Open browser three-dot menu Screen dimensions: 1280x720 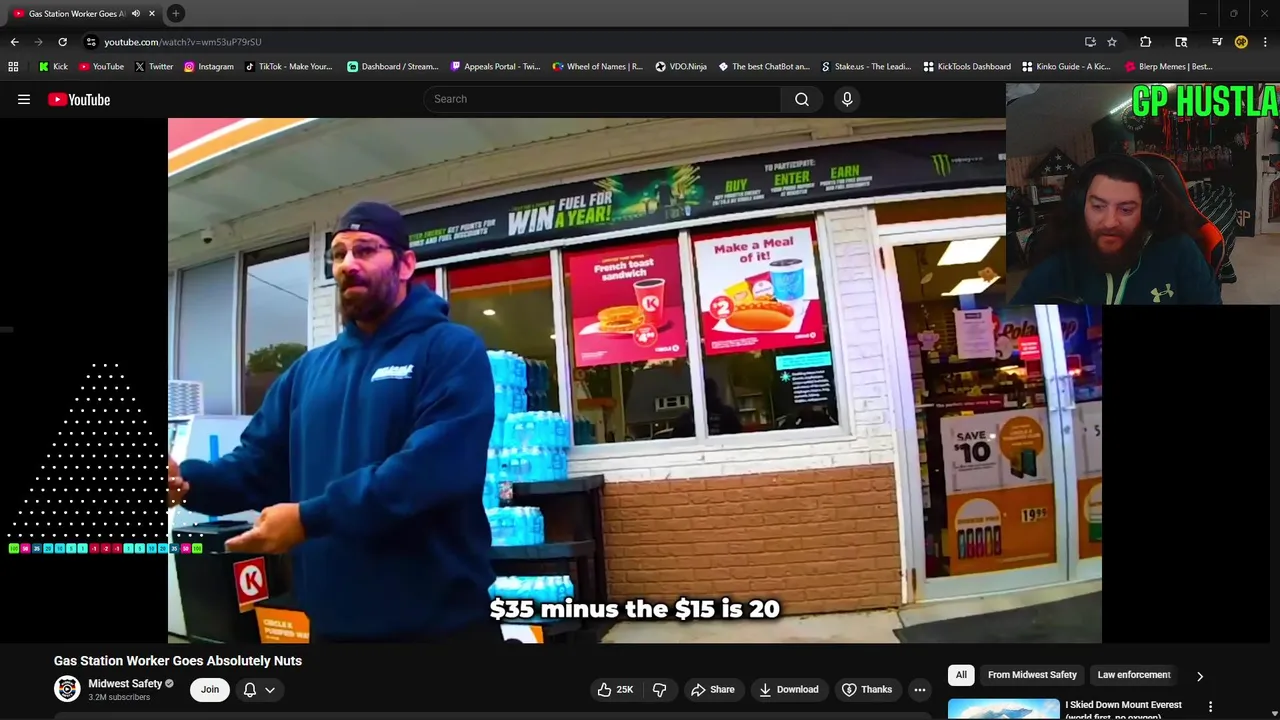tap(1265, 42)
